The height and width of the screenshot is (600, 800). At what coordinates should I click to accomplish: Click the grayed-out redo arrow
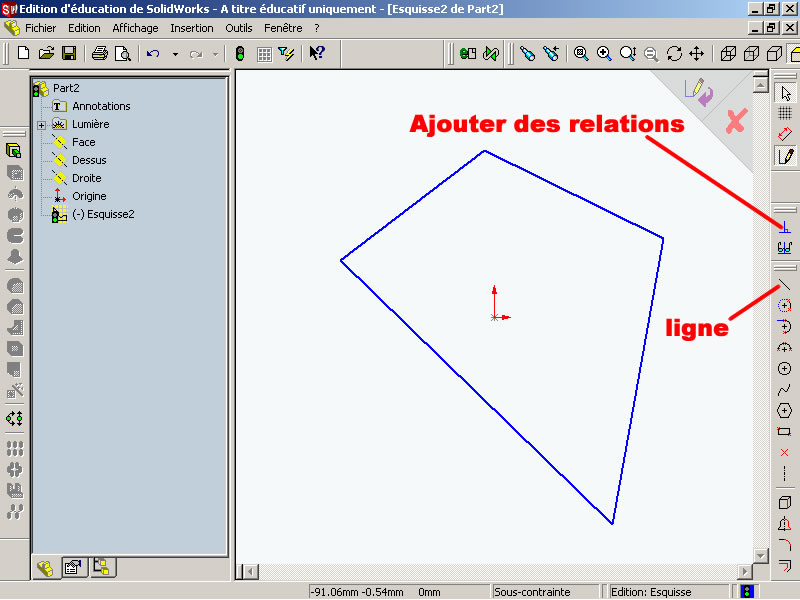click(196, 54)
